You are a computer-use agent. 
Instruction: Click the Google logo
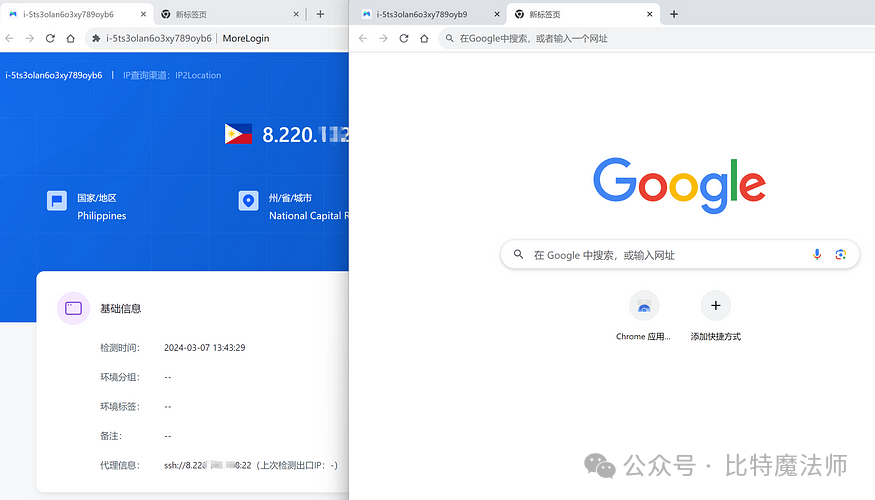679,185
